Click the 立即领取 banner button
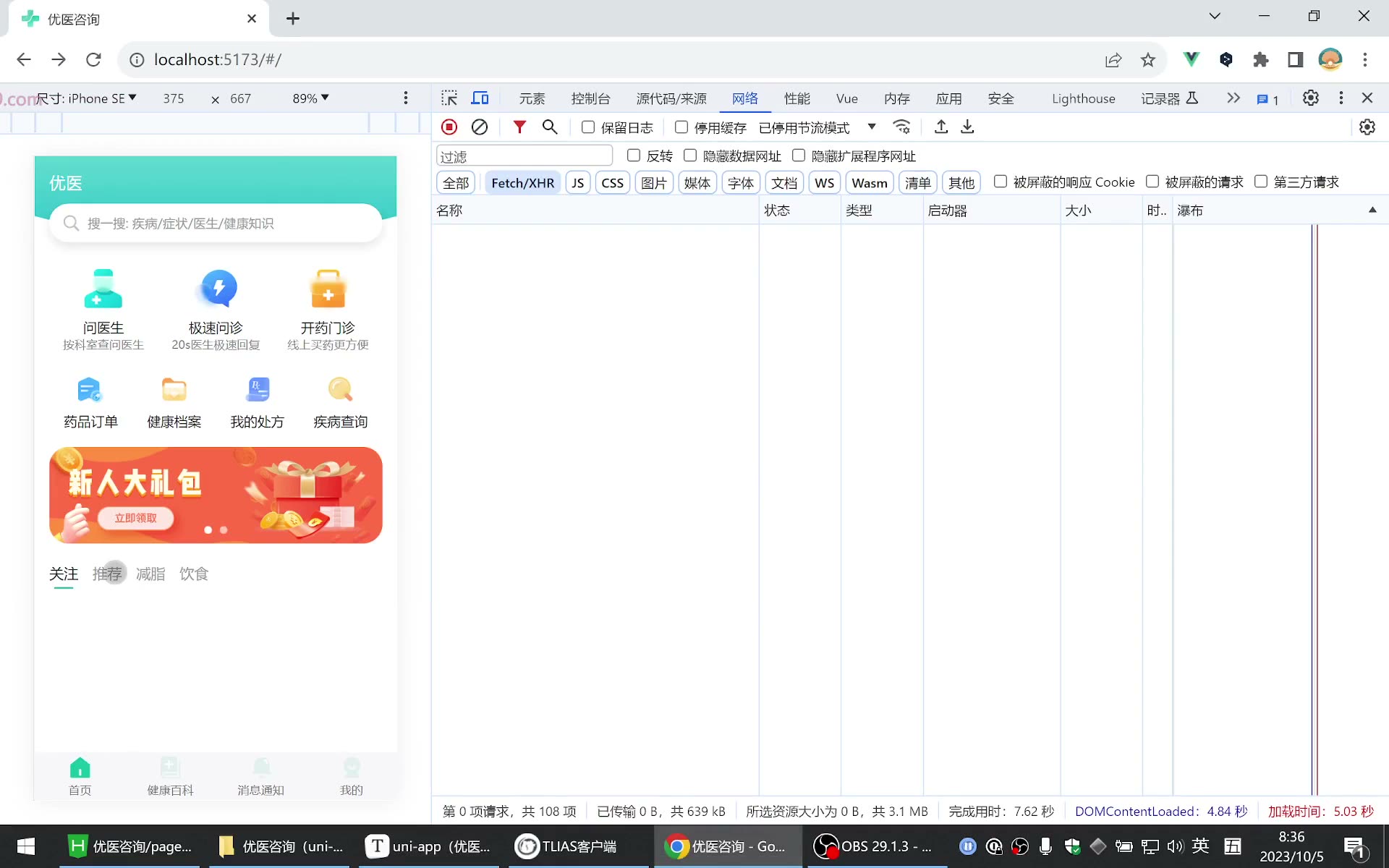The image size is (1389, 868). pos(135,518)
